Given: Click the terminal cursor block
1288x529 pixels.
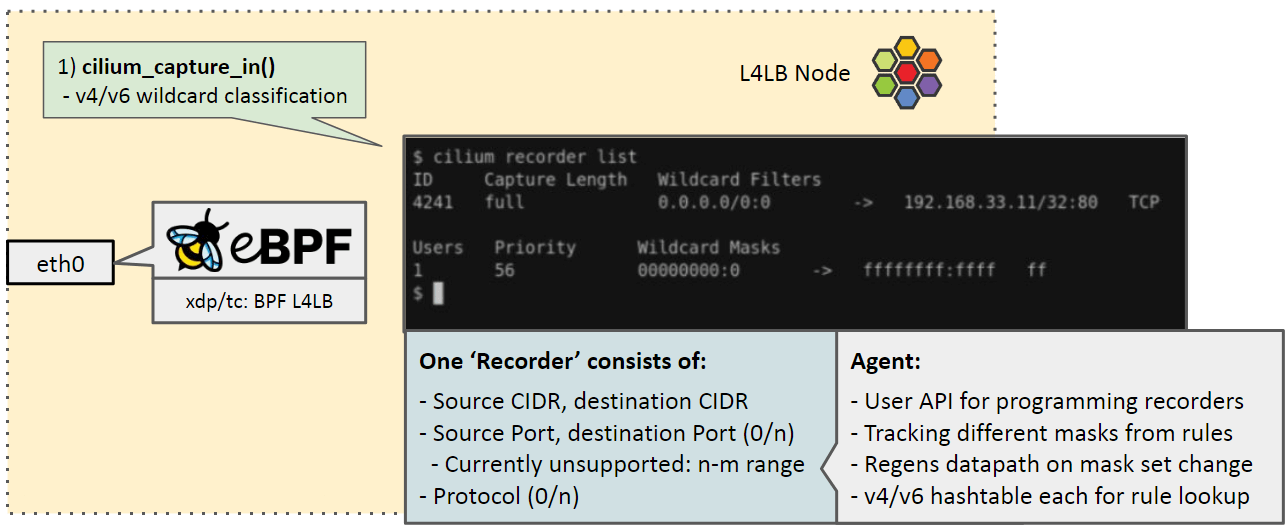Looking at the screenshot, I should coord(437,293).
